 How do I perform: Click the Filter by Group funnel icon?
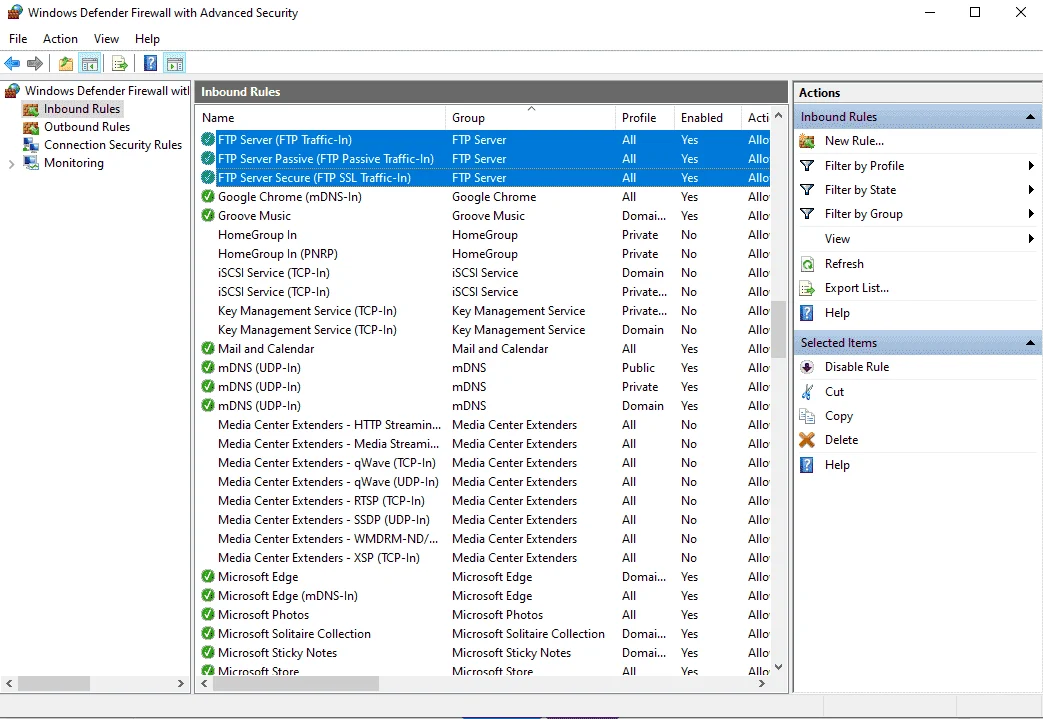coord(807,214)
